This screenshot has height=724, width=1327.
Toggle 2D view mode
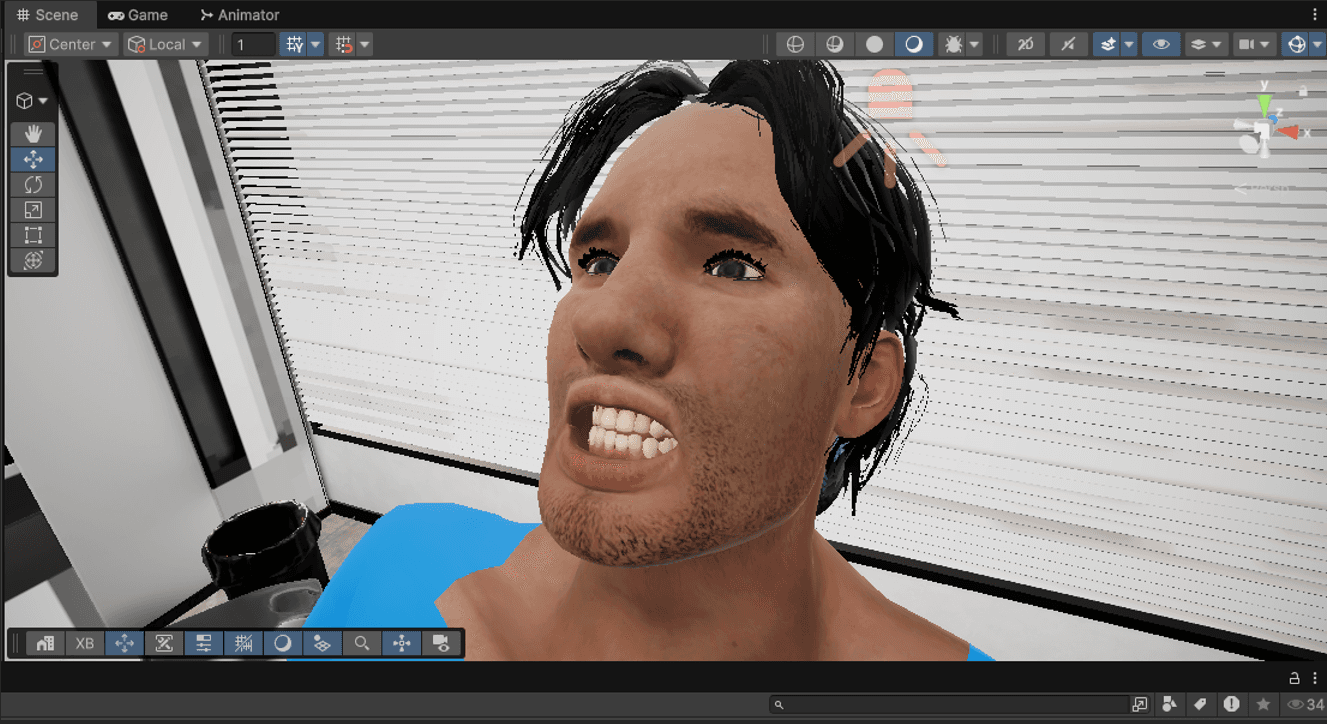point(1025,44)
